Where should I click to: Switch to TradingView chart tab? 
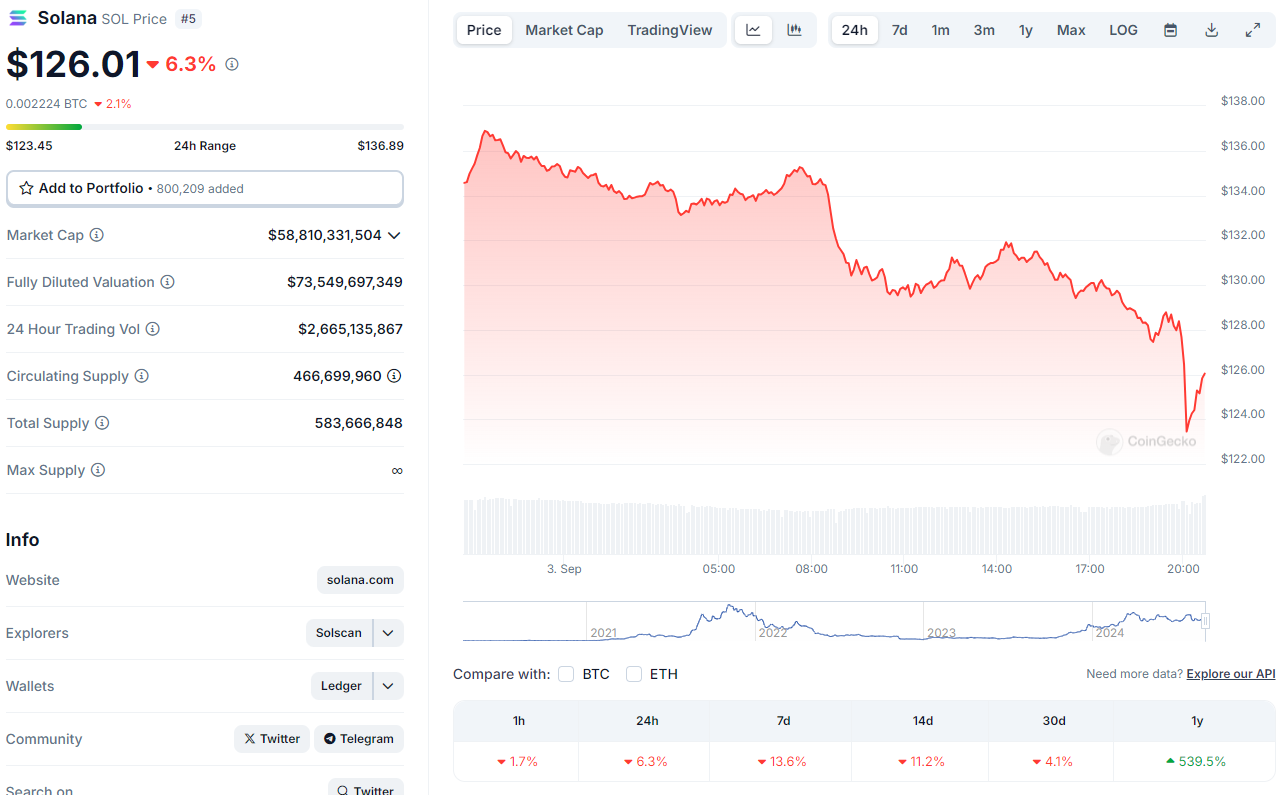pyautogui.click(x=670, y=30)
